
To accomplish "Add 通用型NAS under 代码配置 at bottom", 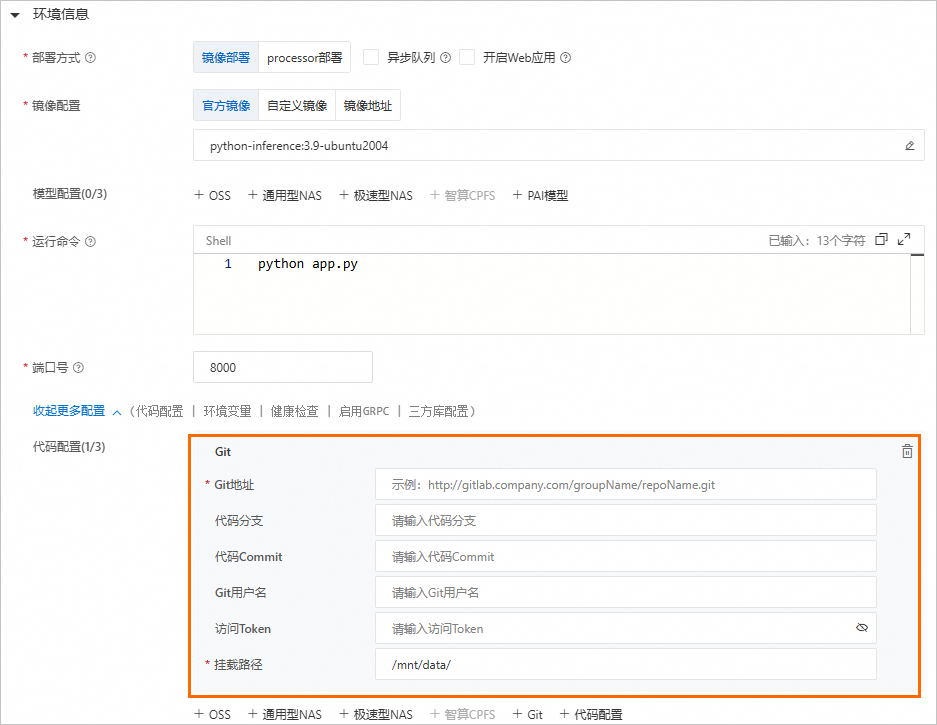I will coord(285,714).
